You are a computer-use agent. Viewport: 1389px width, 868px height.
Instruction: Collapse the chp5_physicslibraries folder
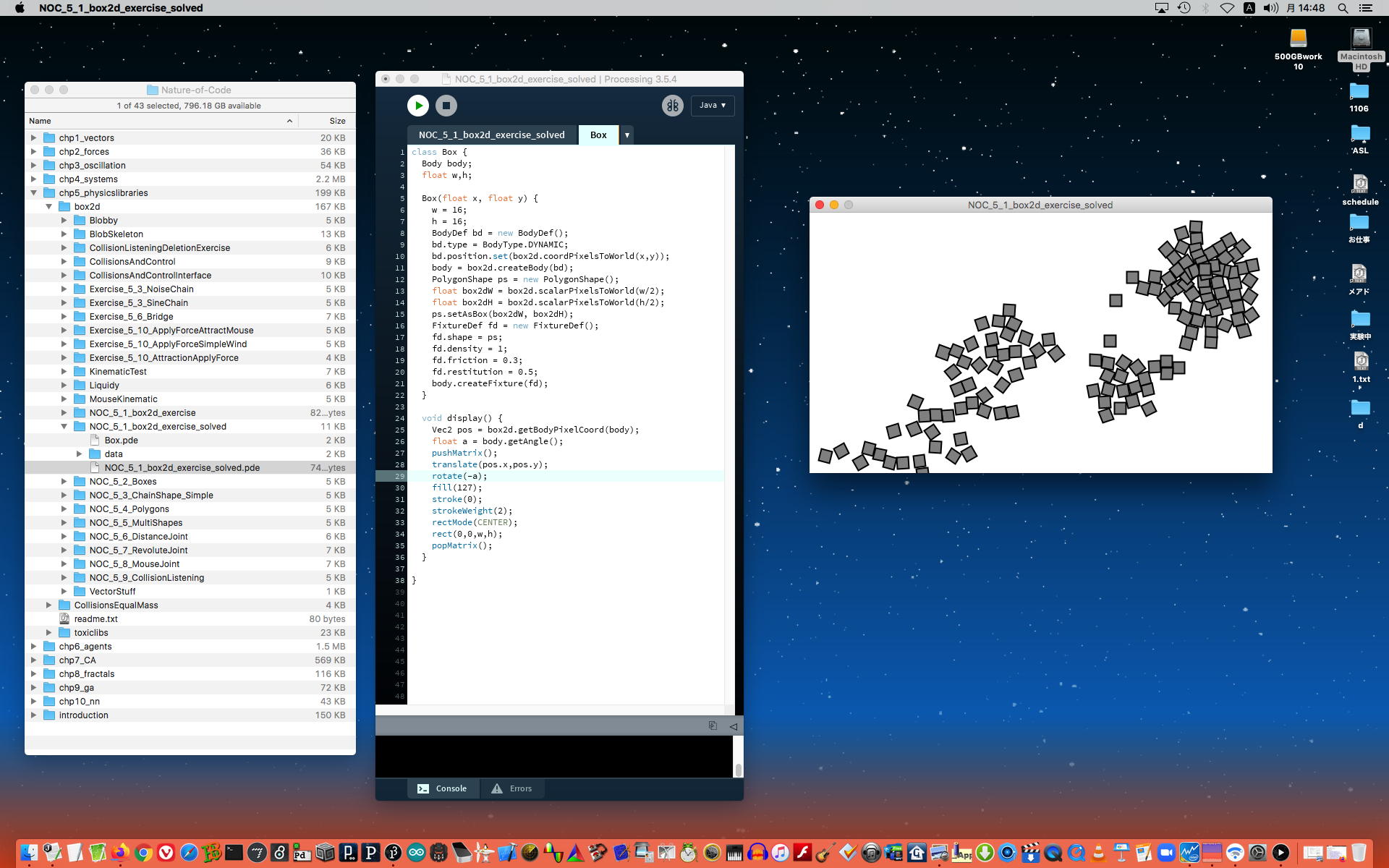coord(33,193)
